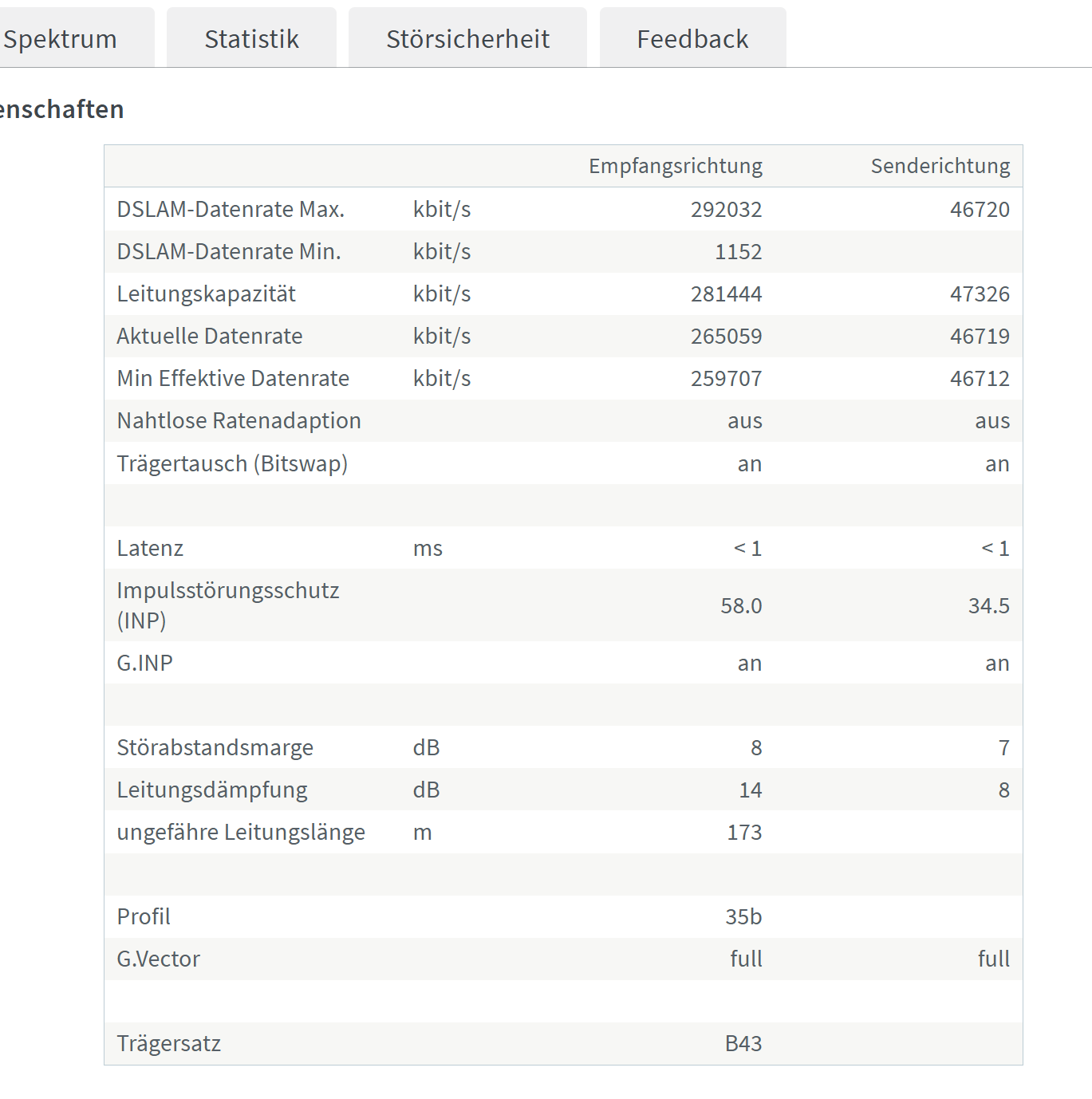The image size is (1092, 1099).
Task: Select the Leitungskapazität receive value 281444
Action: tap(726, 293)
